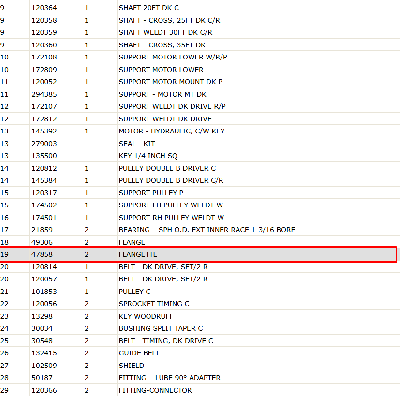Screen dimensions: 400x396
Task: Click the FITTING TUBE 90° ADAPTER description
Action: coord(169,378)
